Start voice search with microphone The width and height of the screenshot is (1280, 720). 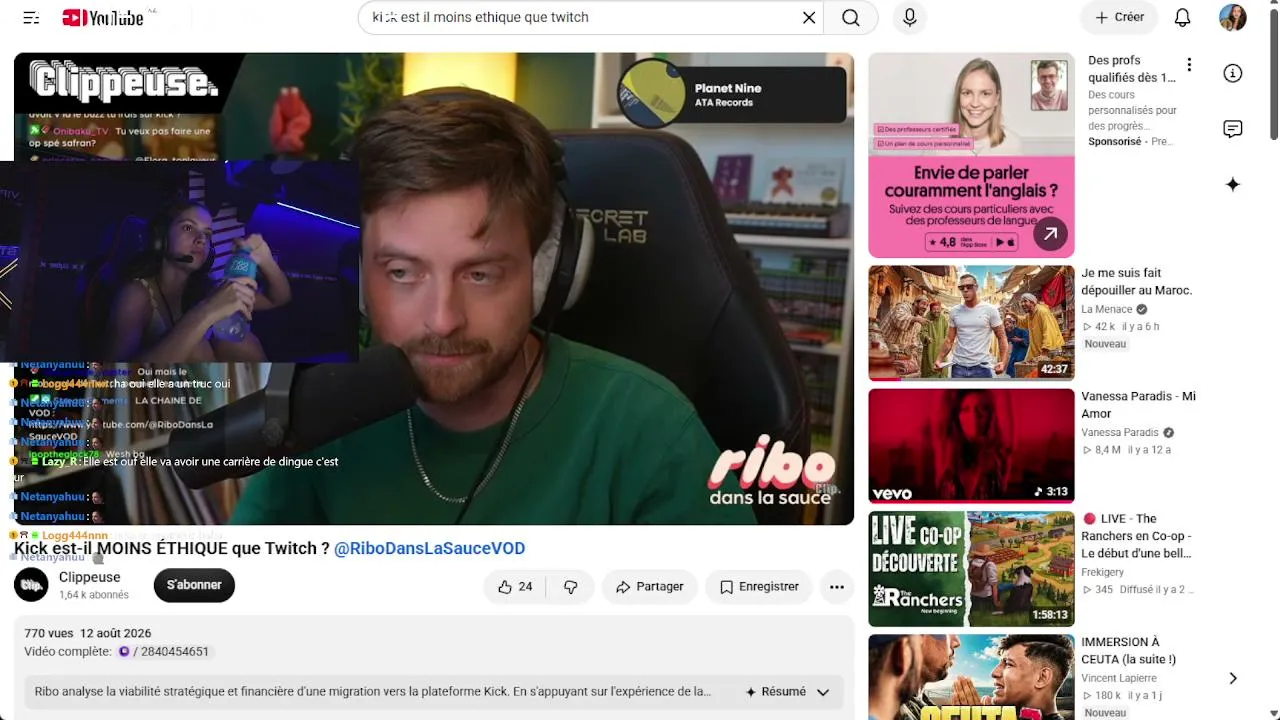[x=909, y=17]
